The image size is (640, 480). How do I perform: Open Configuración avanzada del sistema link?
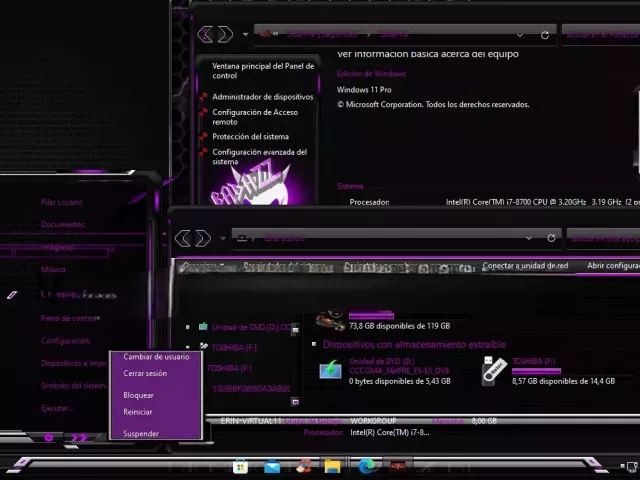pyautogui.click(x=259, y=157)
